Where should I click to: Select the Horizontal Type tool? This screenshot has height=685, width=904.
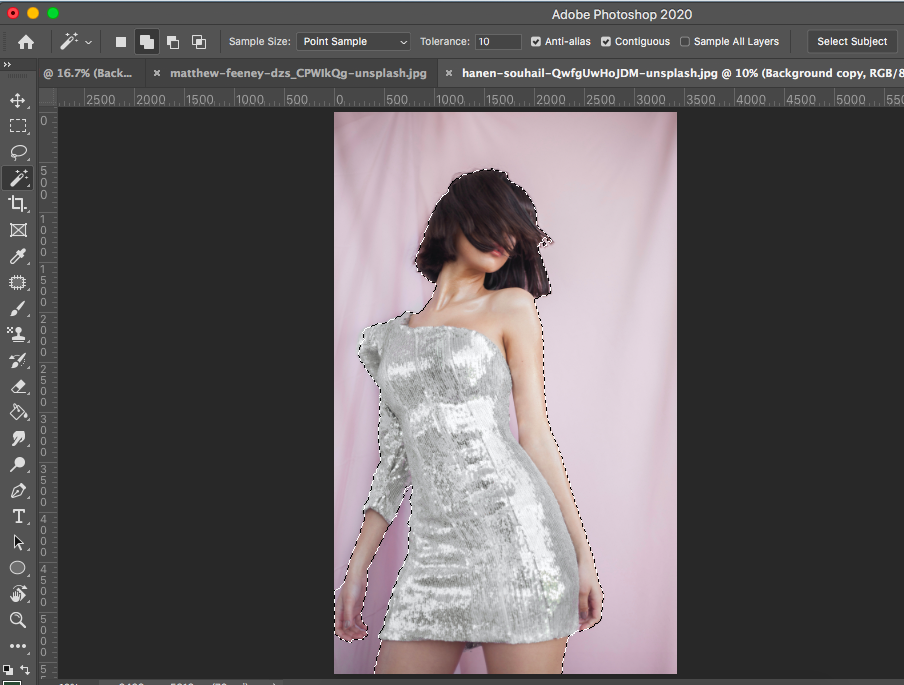click(18, 516)
